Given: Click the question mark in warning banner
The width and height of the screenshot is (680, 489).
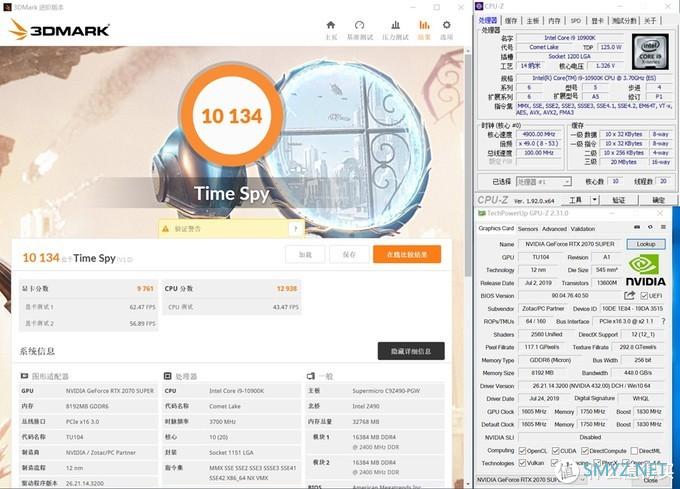Looking at the screenshot, I should pos(296,229).
